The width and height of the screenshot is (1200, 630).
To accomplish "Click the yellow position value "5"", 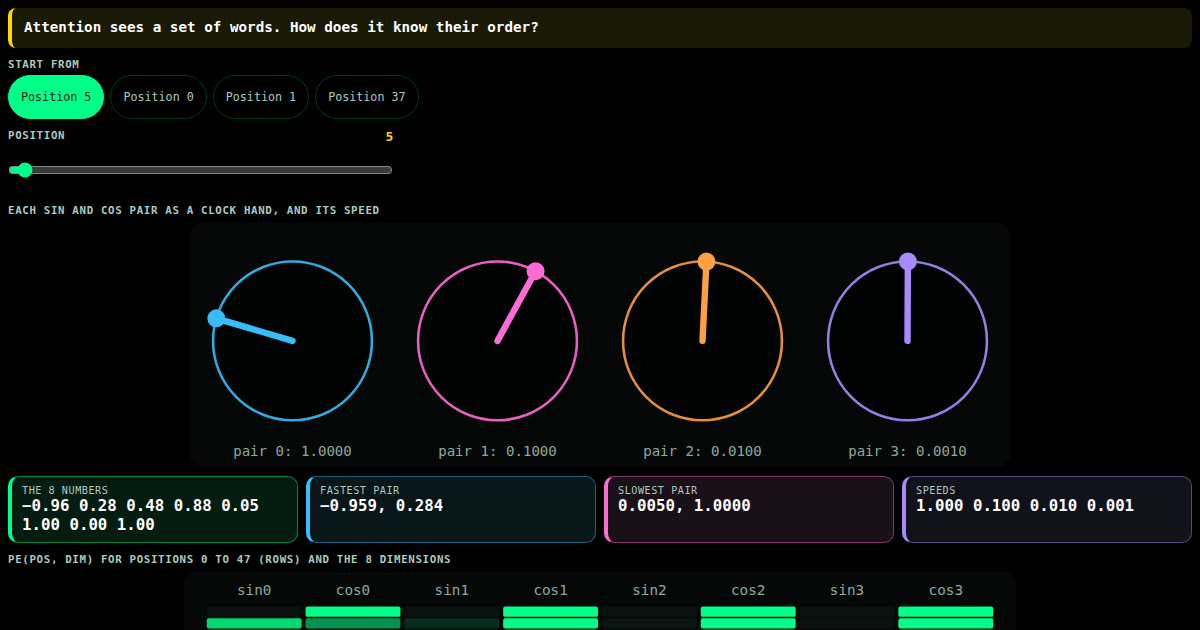I will (389, 136).
